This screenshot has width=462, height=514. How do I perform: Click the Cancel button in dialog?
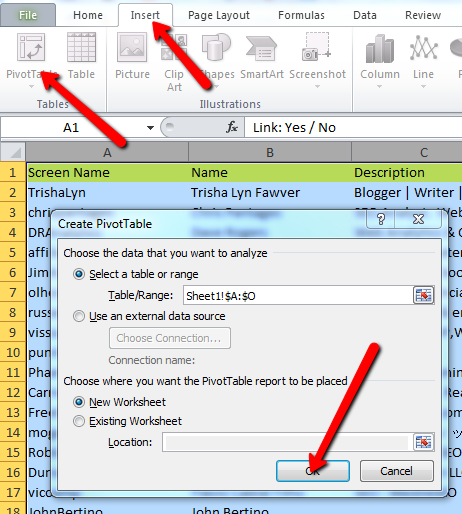397,471
